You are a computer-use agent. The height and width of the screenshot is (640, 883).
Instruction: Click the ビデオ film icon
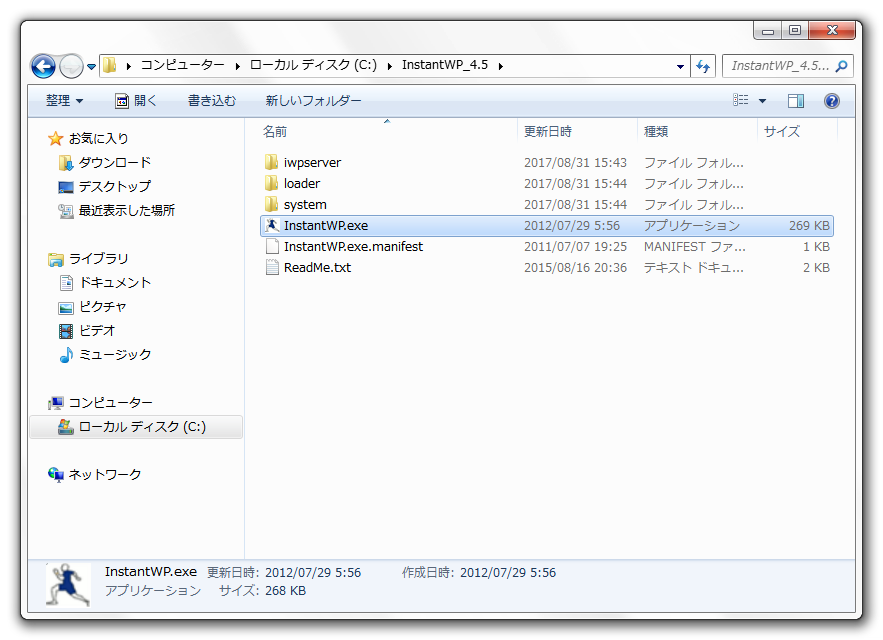(x=66, y=331)
